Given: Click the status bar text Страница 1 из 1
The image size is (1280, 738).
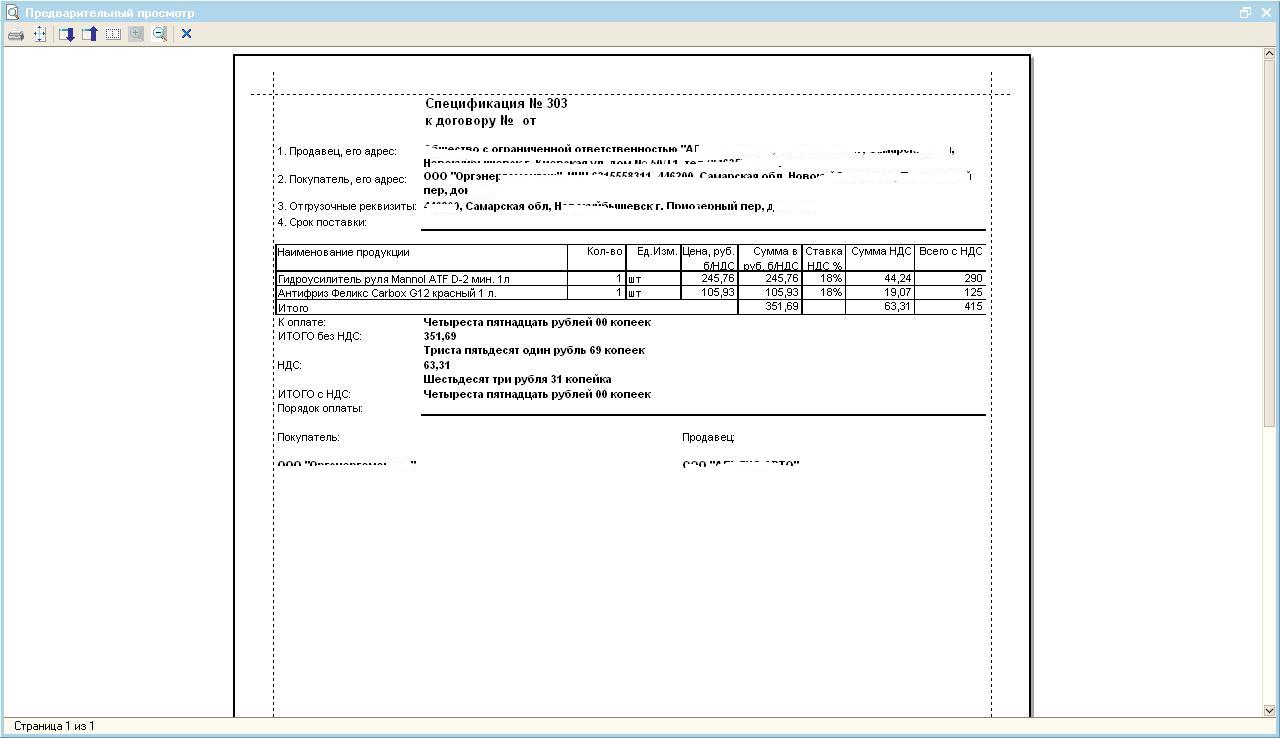Looking at the screenshot, I should tap(54, 726).
